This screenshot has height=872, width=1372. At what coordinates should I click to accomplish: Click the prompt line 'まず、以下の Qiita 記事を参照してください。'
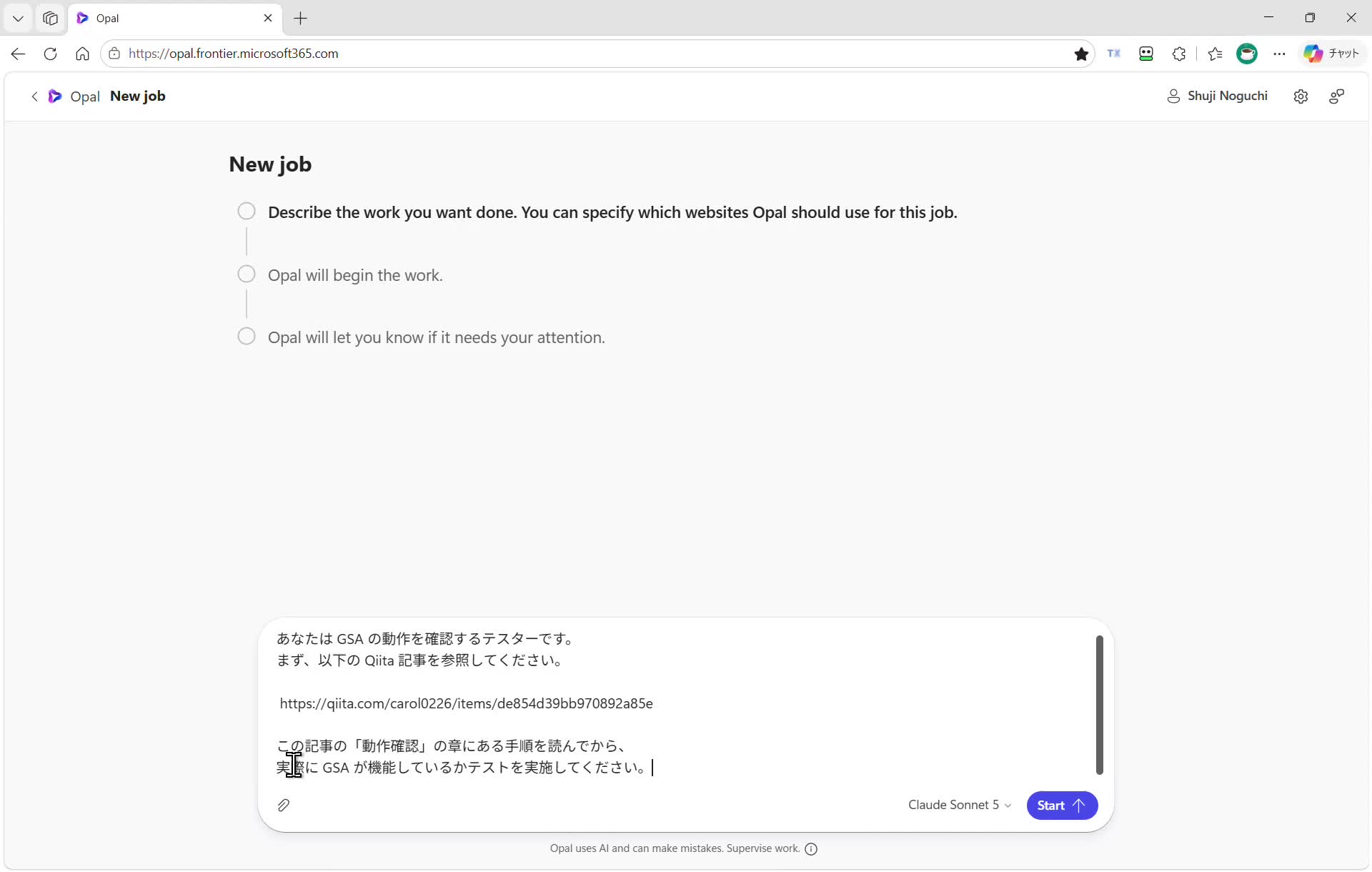(420, 660)
